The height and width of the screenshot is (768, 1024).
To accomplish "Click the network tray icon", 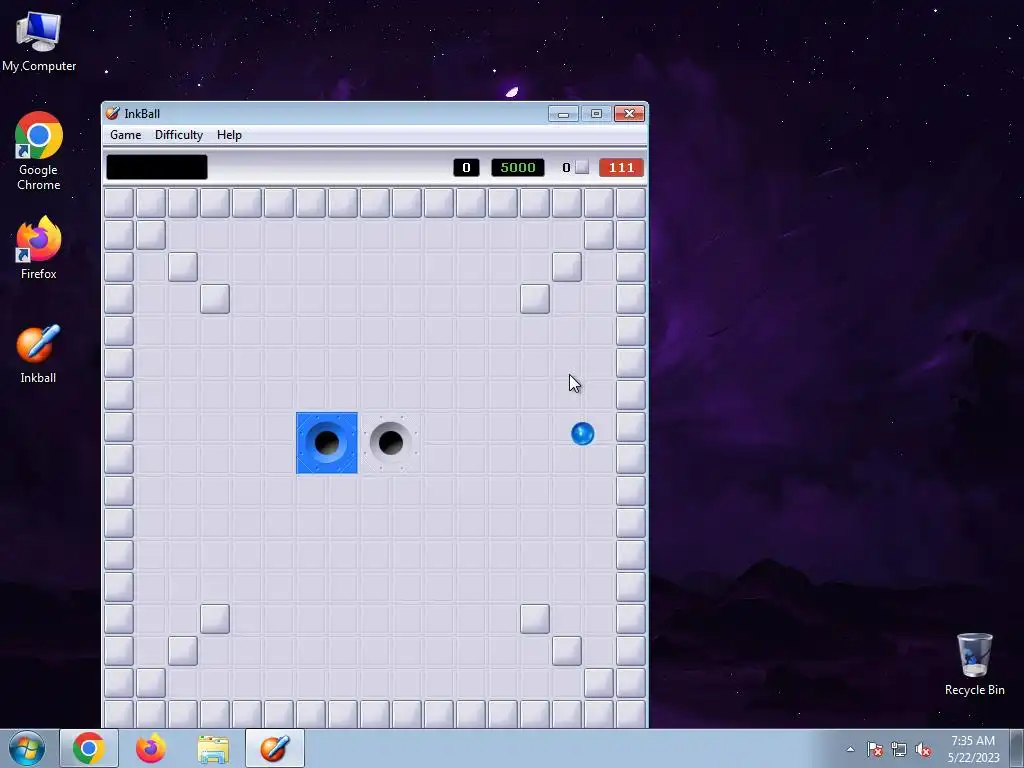I will click(x=899, y=749).
